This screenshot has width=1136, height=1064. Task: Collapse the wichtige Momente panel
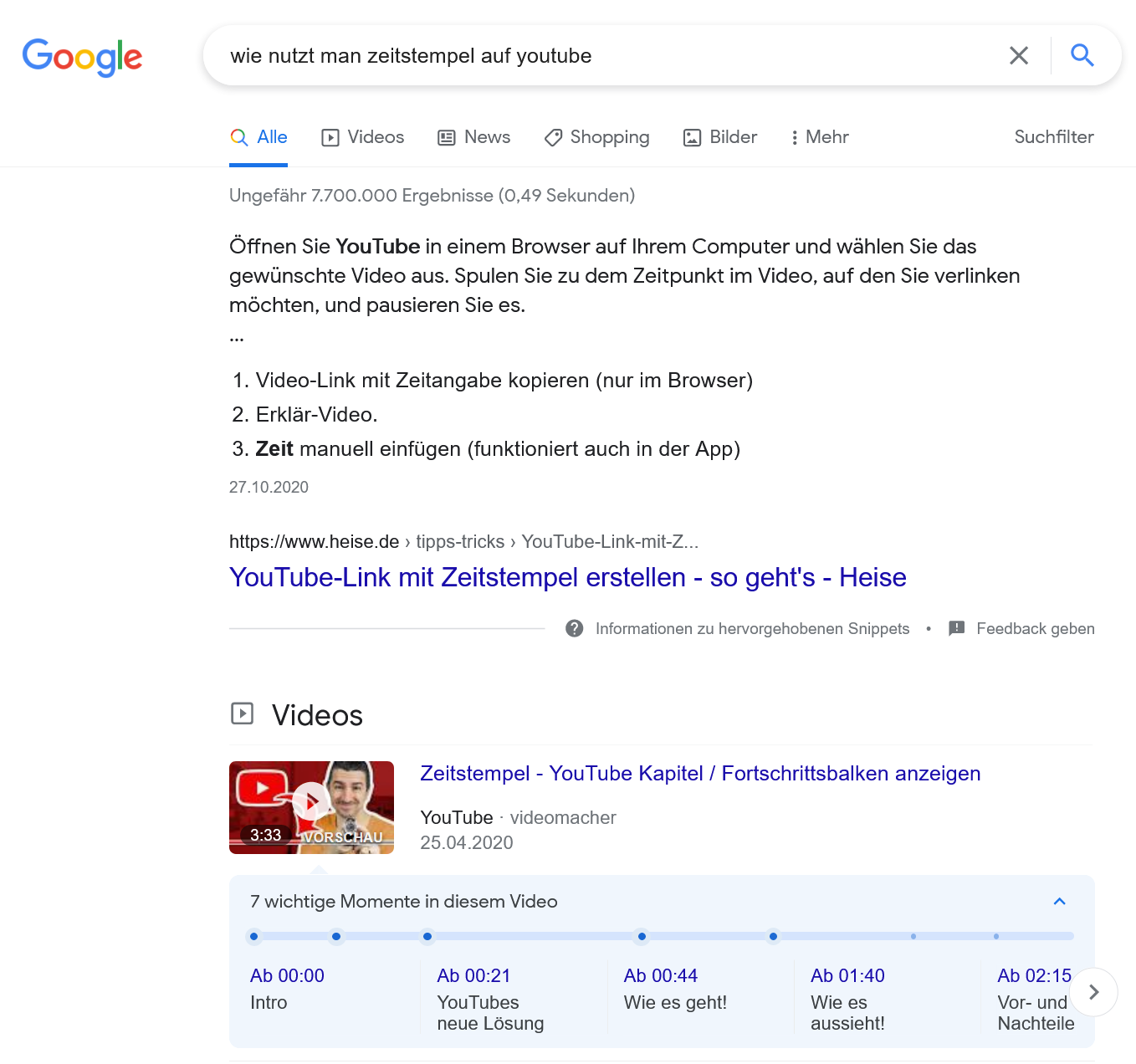pyautogui.click(x=1059, y=901)
